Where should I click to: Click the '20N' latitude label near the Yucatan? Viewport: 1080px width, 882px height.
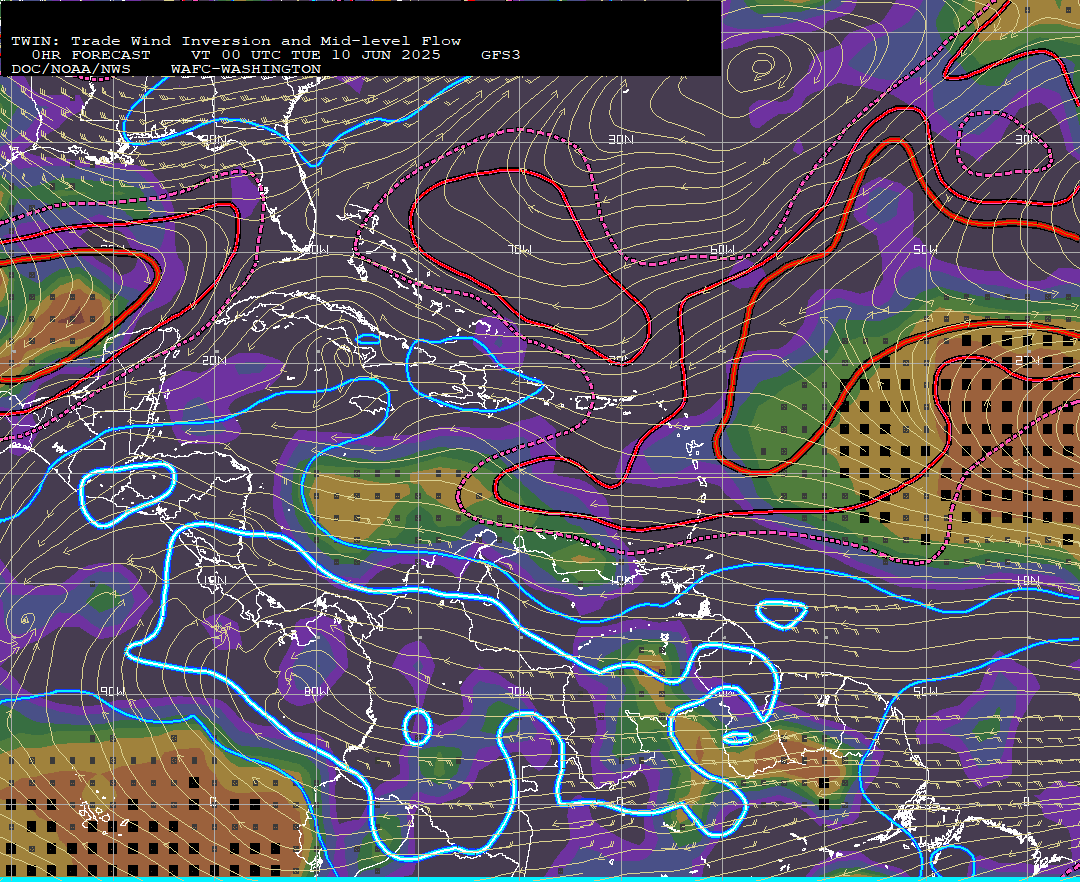[x=214, y=360]
